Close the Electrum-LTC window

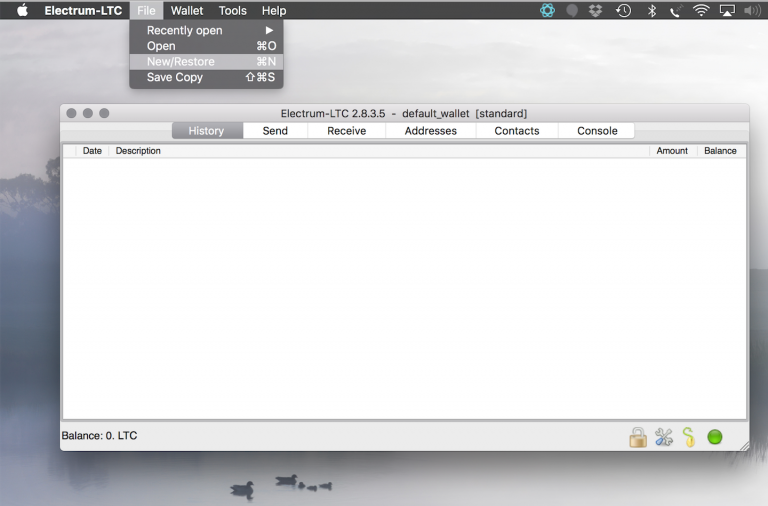(x=72, y=113)
